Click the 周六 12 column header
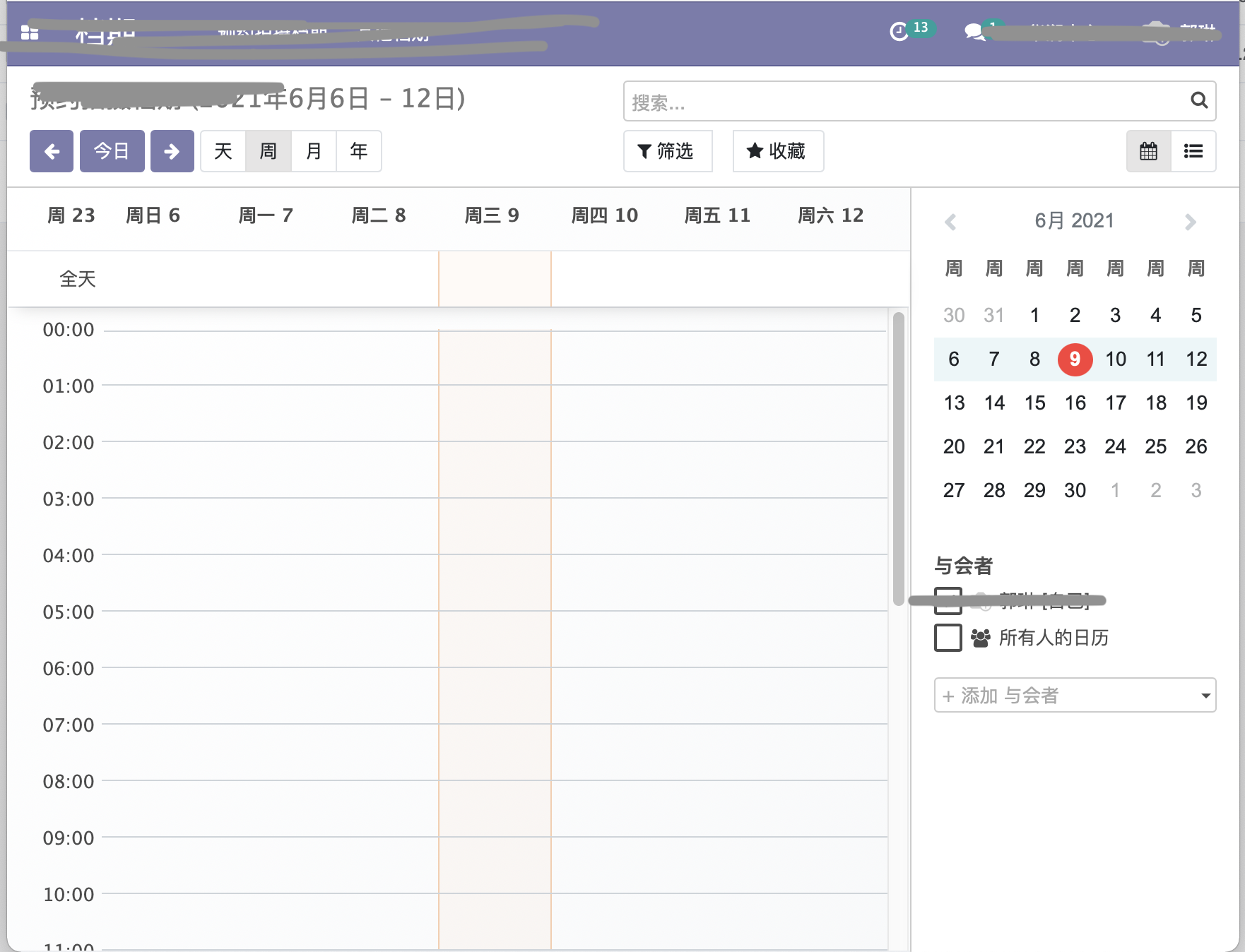This screenshot has height=952, width=1245. (x=831, y=215)
